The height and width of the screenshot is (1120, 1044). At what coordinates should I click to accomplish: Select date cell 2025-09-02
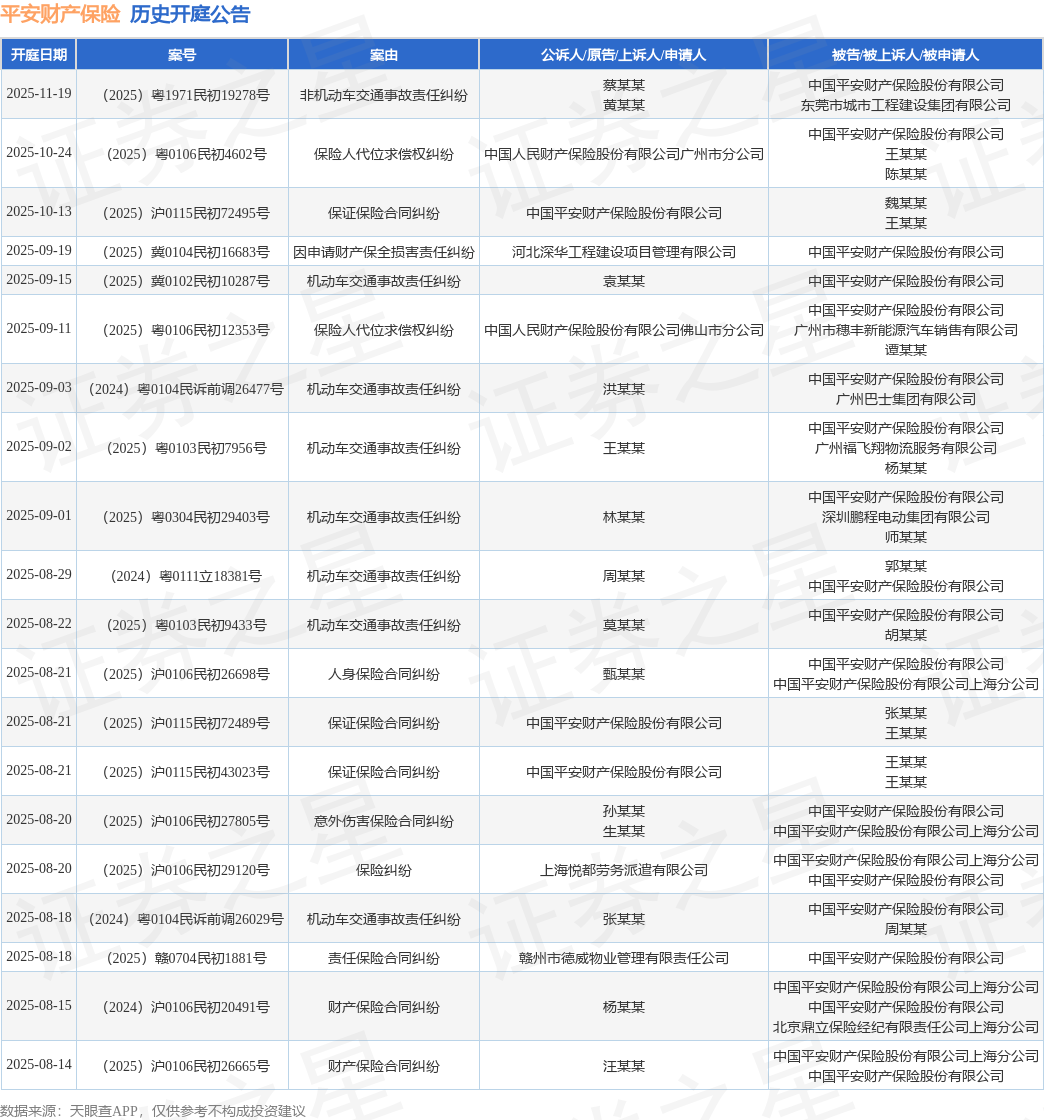[39, 446]
